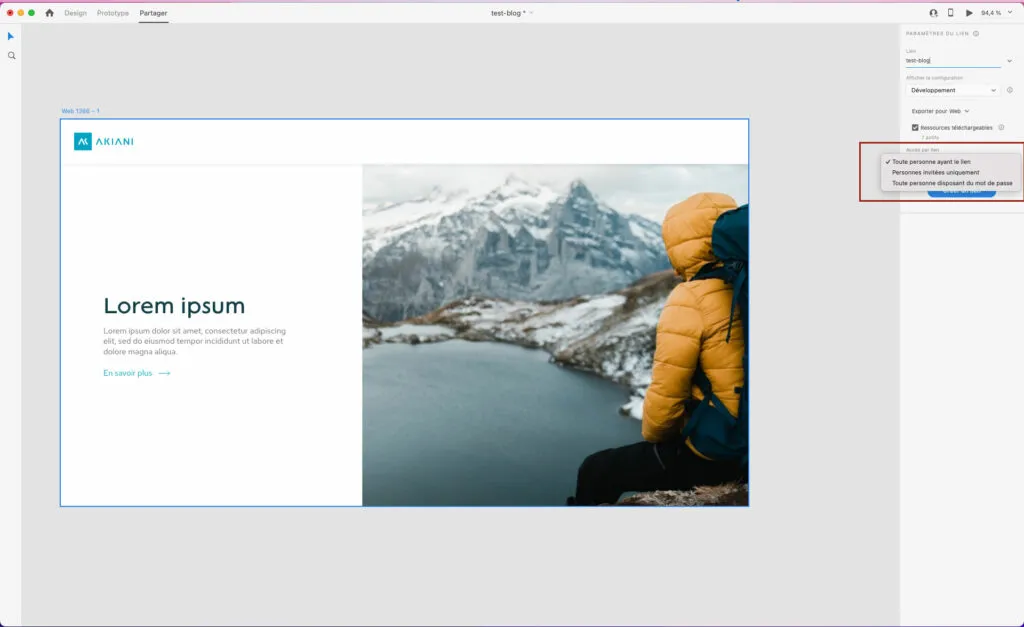Open the test-blog document title dropdown
The width and height of the screenshot is (1024, 627).
pyautogui.click(x=531, y=13)
